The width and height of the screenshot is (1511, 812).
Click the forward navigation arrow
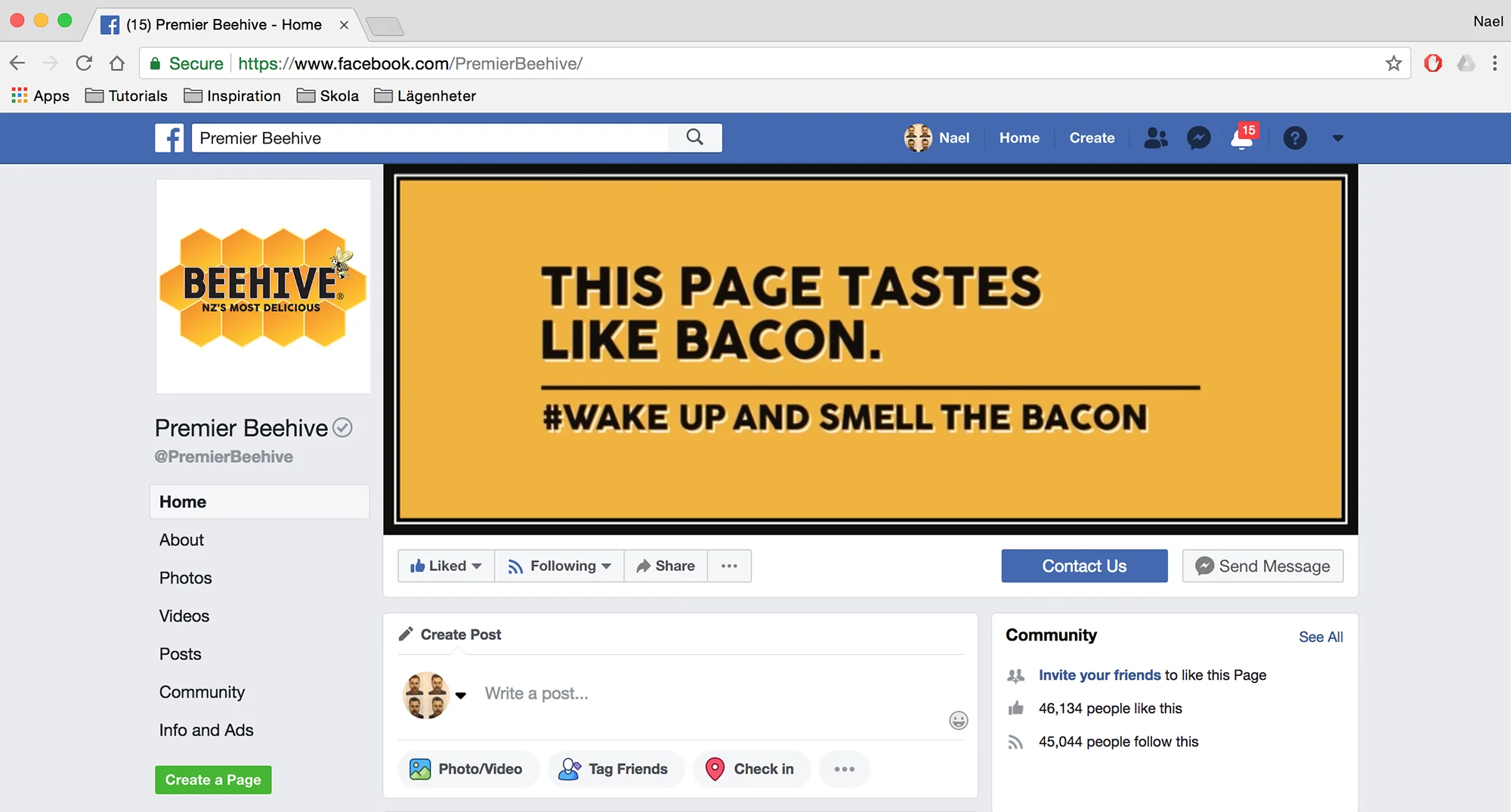51,63
